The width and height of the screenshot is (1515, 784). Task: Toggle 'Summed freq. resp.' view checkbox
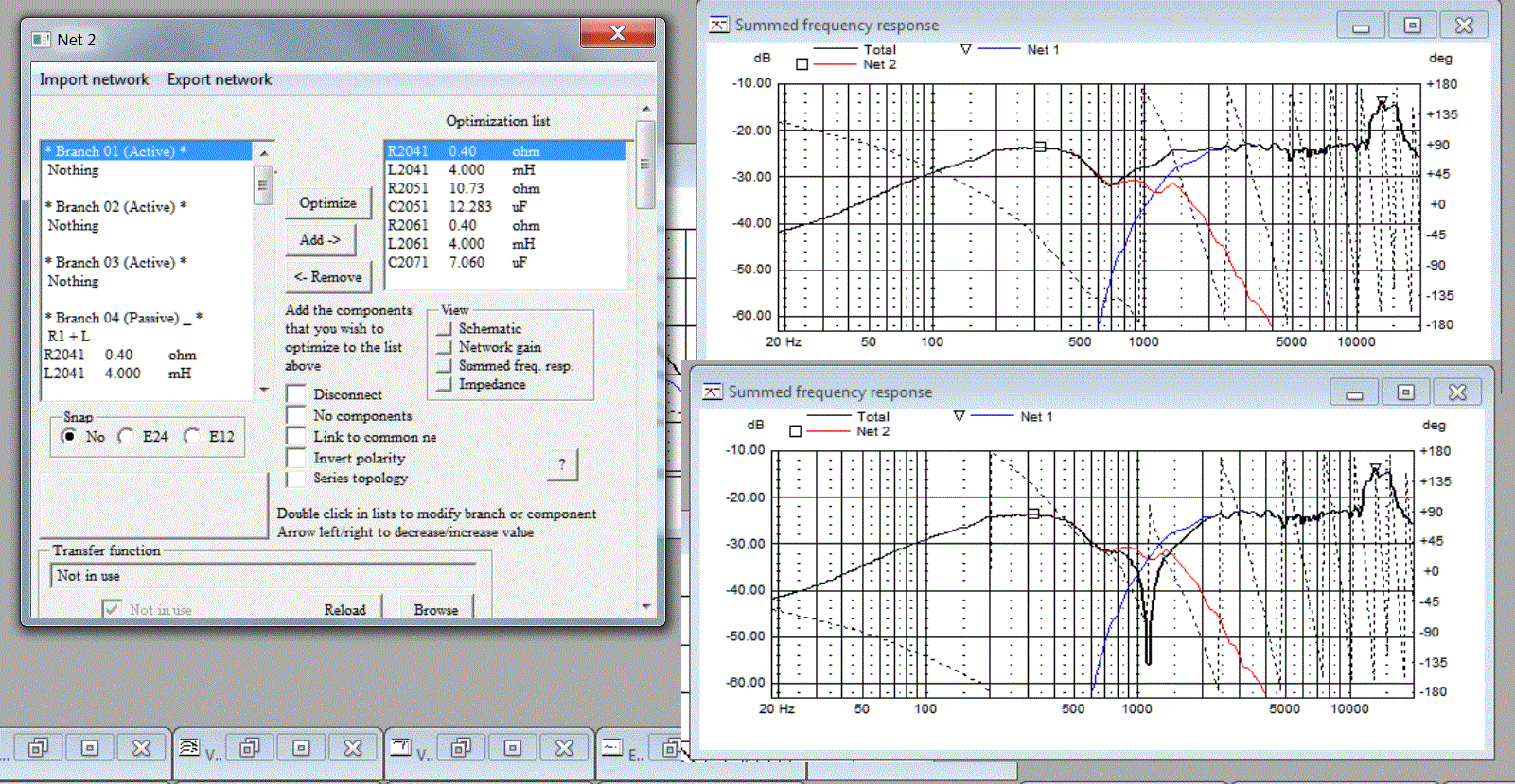444,366
